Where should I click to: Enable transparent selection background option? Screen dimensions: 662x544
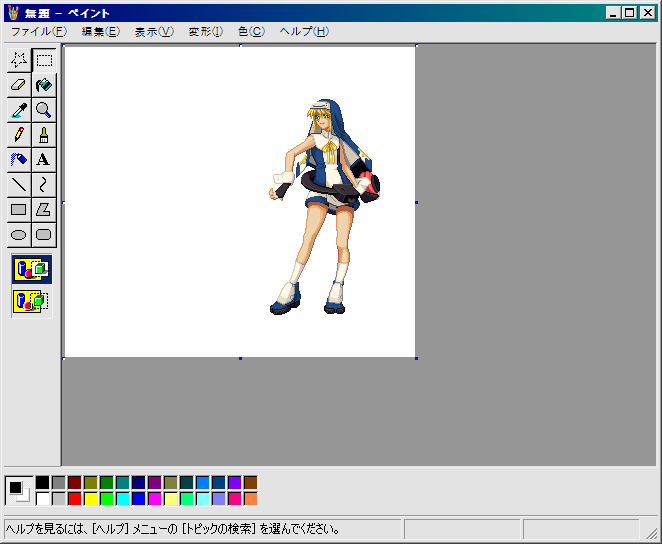click(x=31, y=300)
